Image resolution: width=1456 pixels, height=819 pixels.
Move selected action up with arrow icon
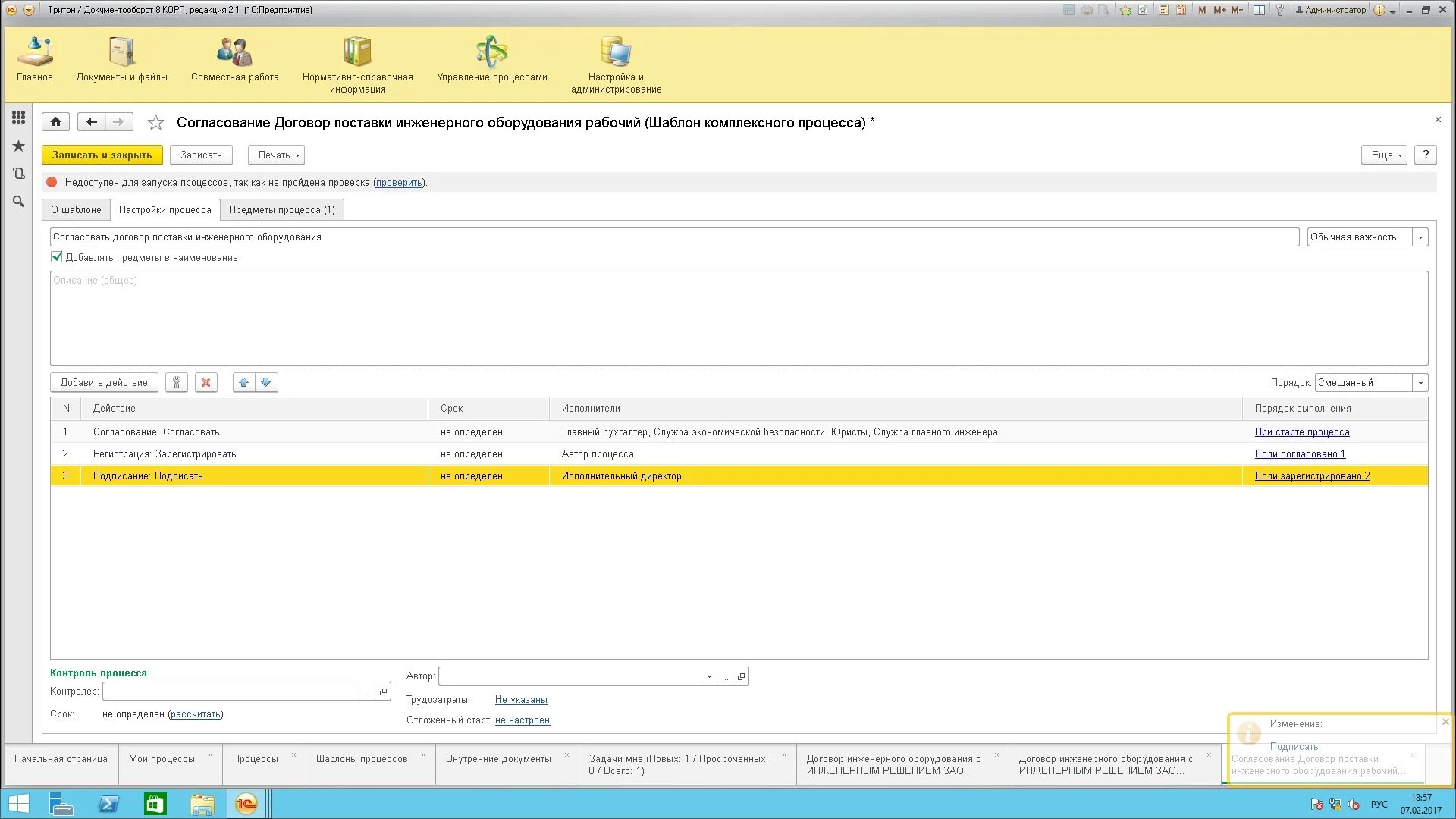tap(243, 383)
